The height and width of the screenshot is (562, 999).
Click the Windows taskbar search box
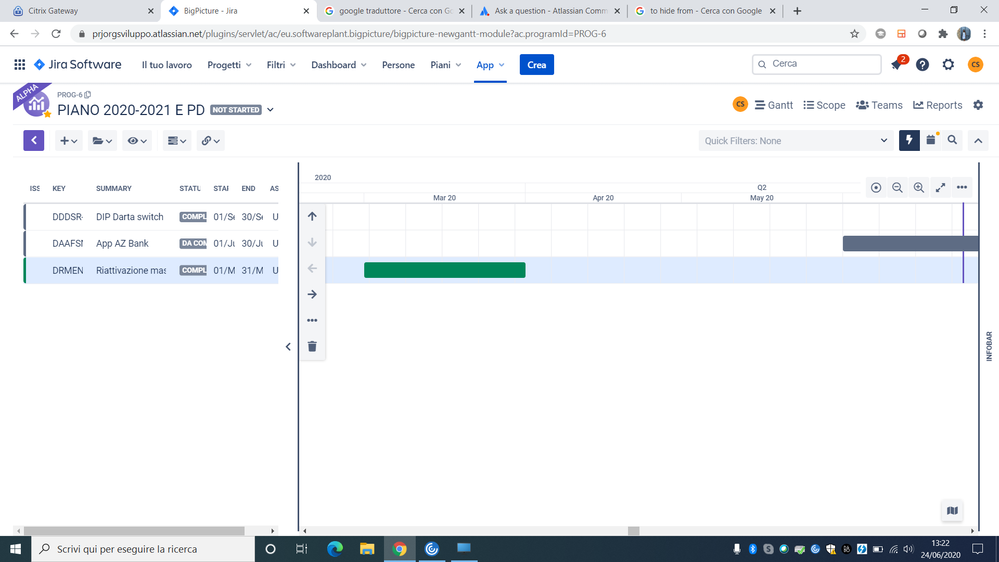[x=143, y=549]
